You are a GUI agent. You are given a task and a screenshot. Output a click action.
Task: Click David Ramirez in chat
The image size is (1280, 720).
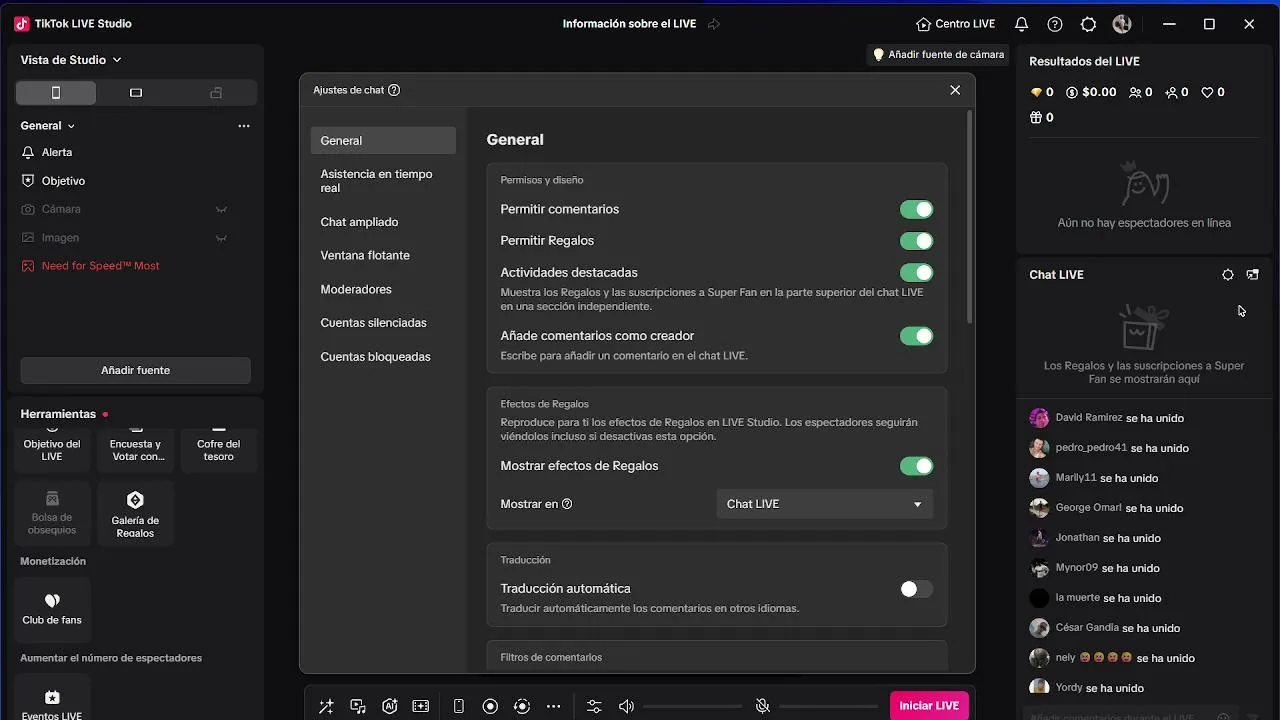(1089, 418)
